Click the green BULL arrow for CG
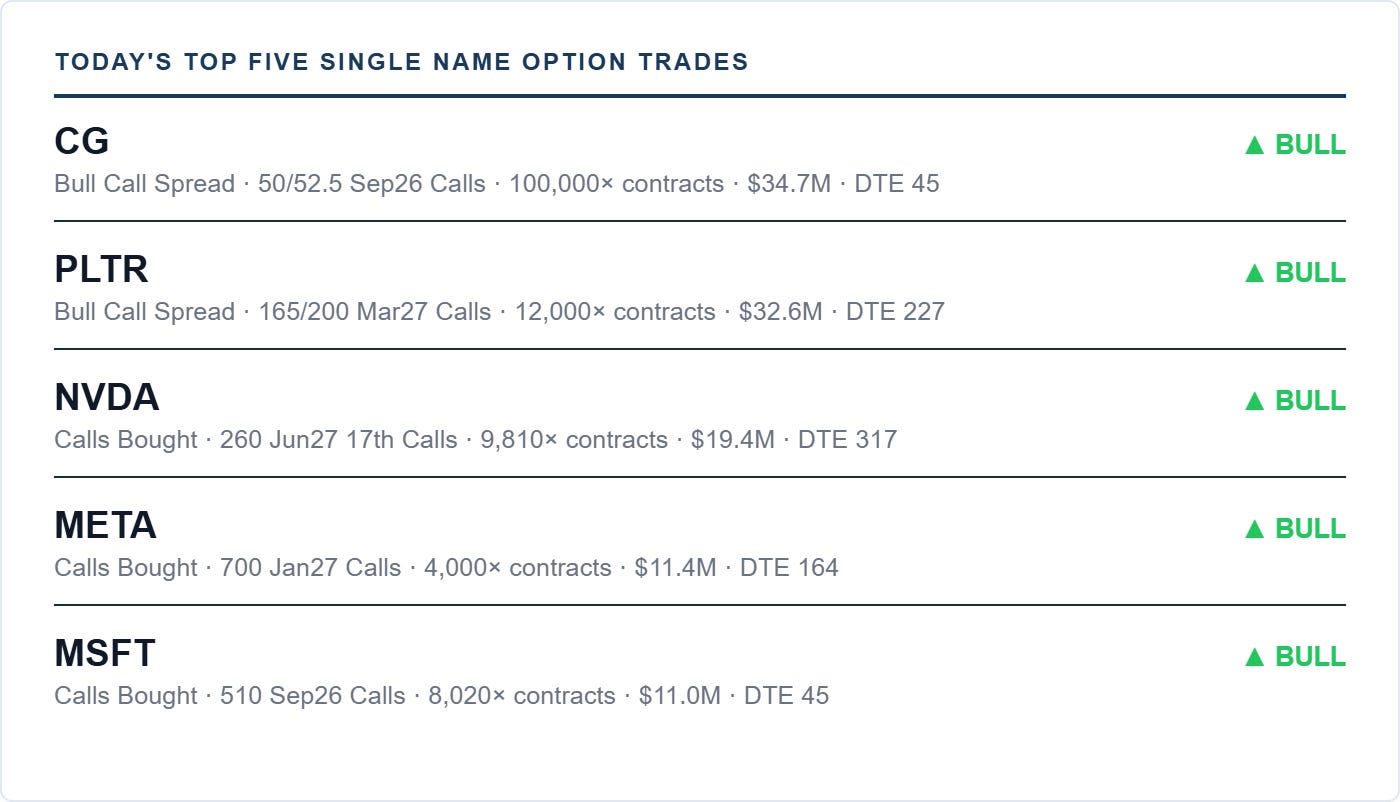The width and height of the screenshot is (1400, 802). click(x=1255, y=145)
